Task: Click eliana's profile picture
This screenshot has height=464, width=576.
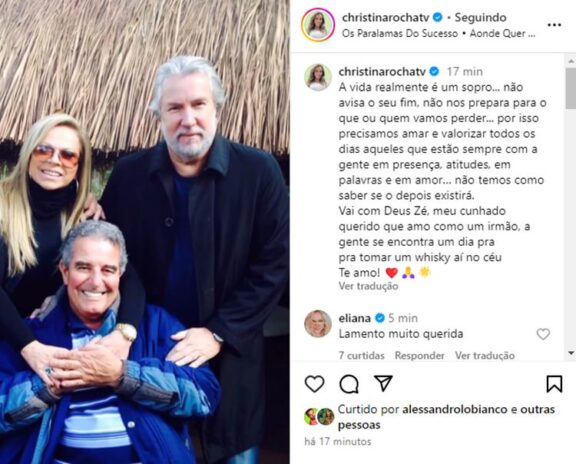Action: pyautogui.click(x=318, y=324)
